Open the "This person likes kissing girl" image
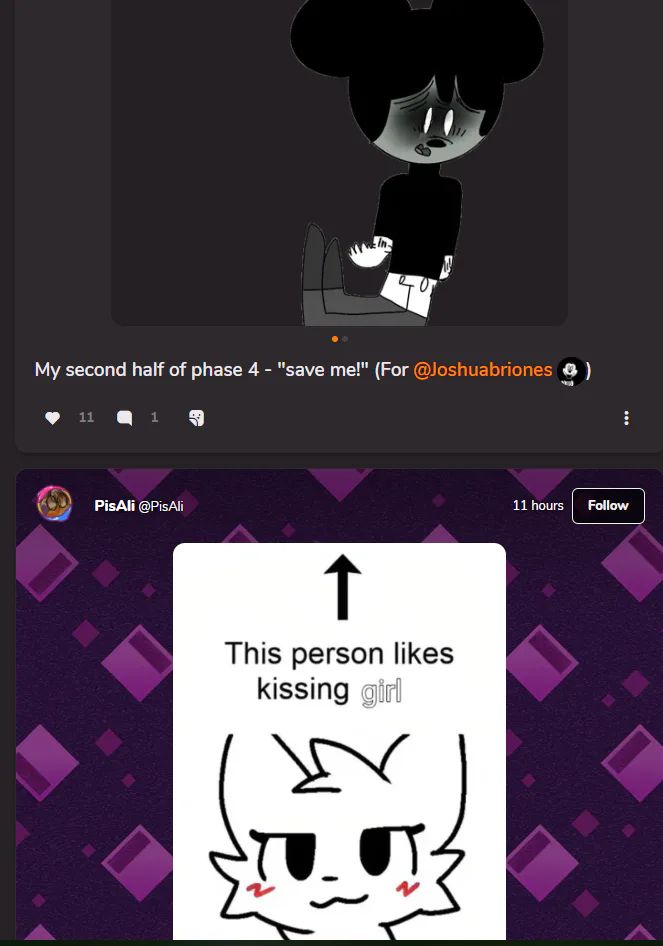Viewport: 663px width, 946px height. (339, 741)
